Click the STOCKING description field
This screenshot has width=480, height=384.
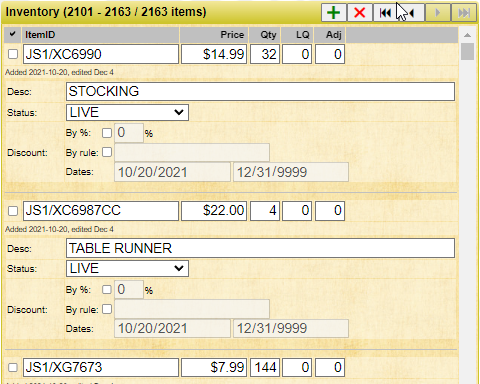coord(260,91)
